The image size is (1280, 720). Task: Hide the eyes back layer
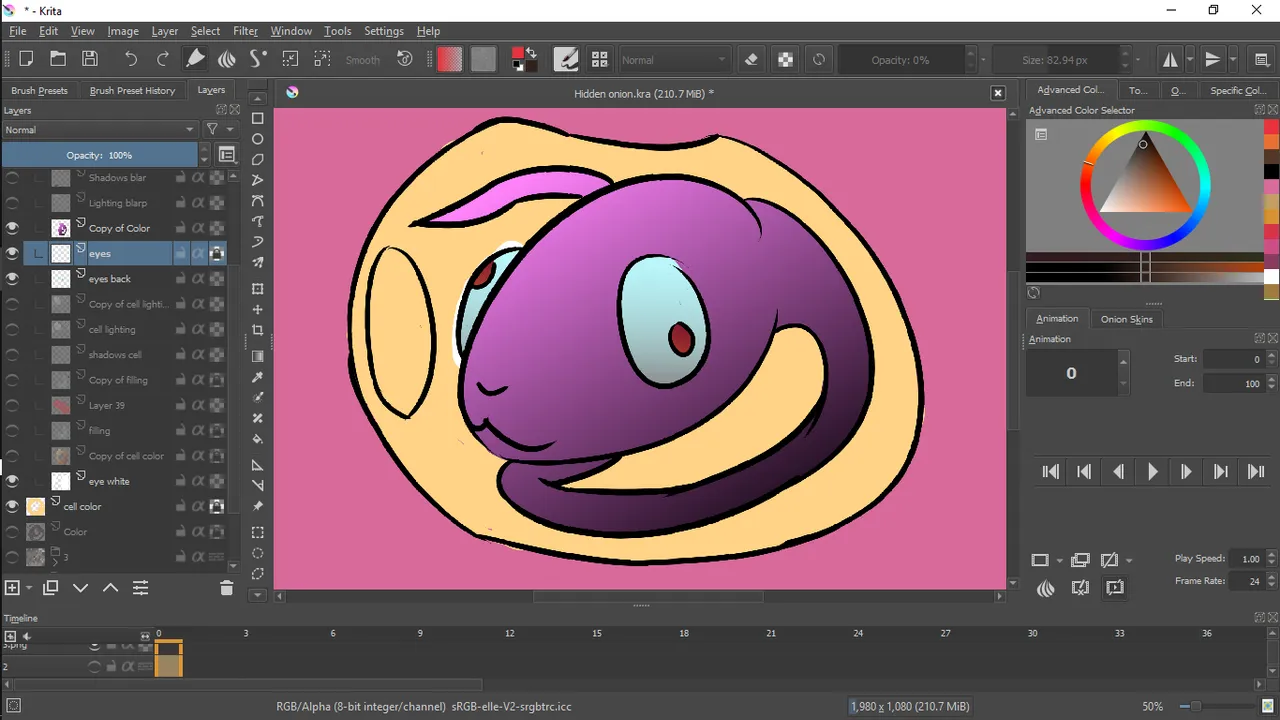coord(12,279)
